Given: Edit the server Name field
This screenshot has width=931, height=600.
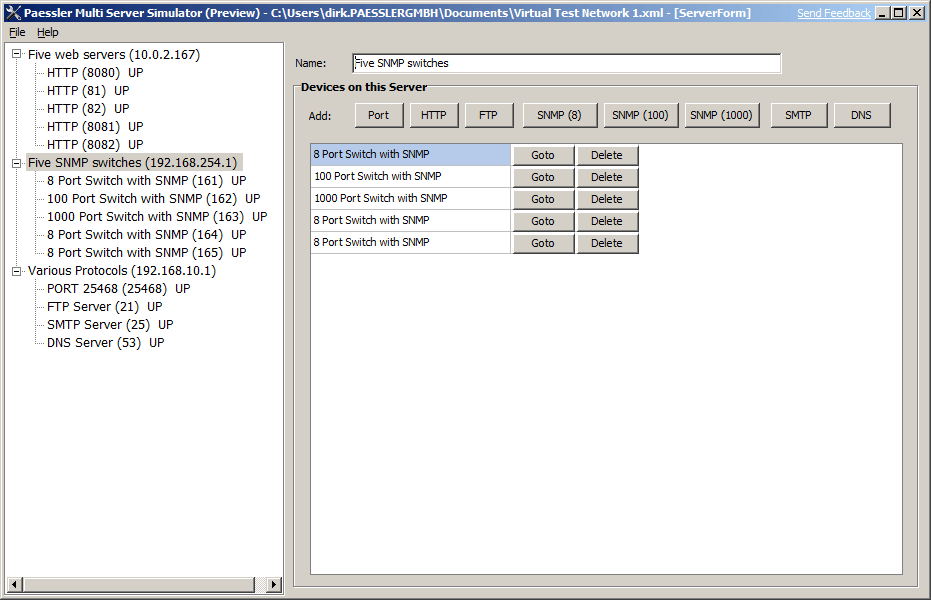Looking at the screenshot, I should coord(566,63).
